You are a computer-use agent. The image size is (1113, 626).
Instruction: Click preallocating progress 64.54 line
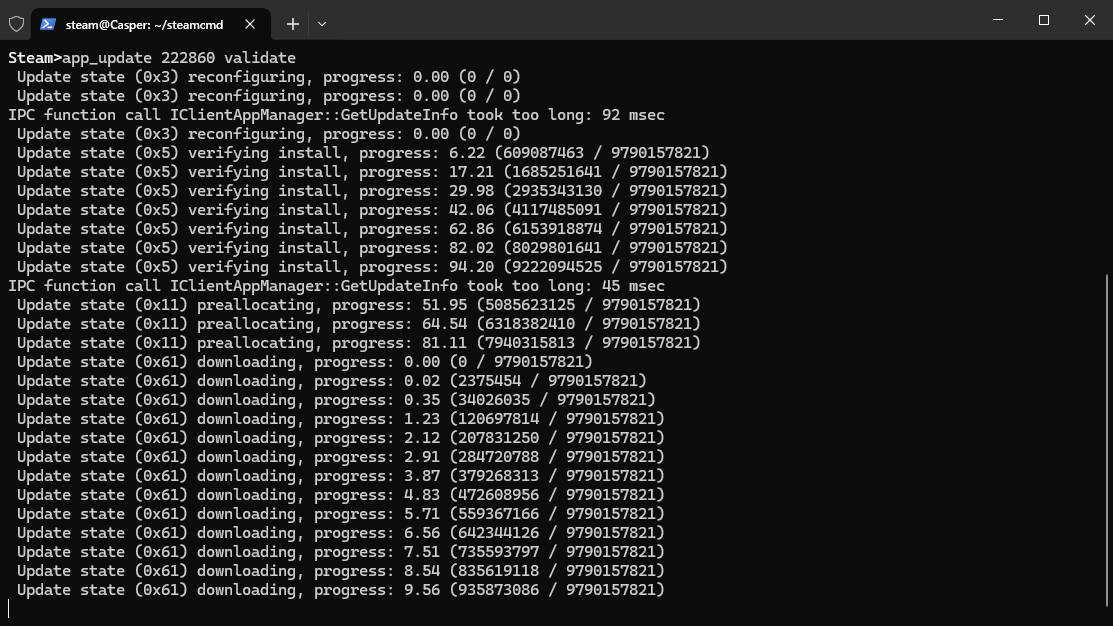point(359,324)
